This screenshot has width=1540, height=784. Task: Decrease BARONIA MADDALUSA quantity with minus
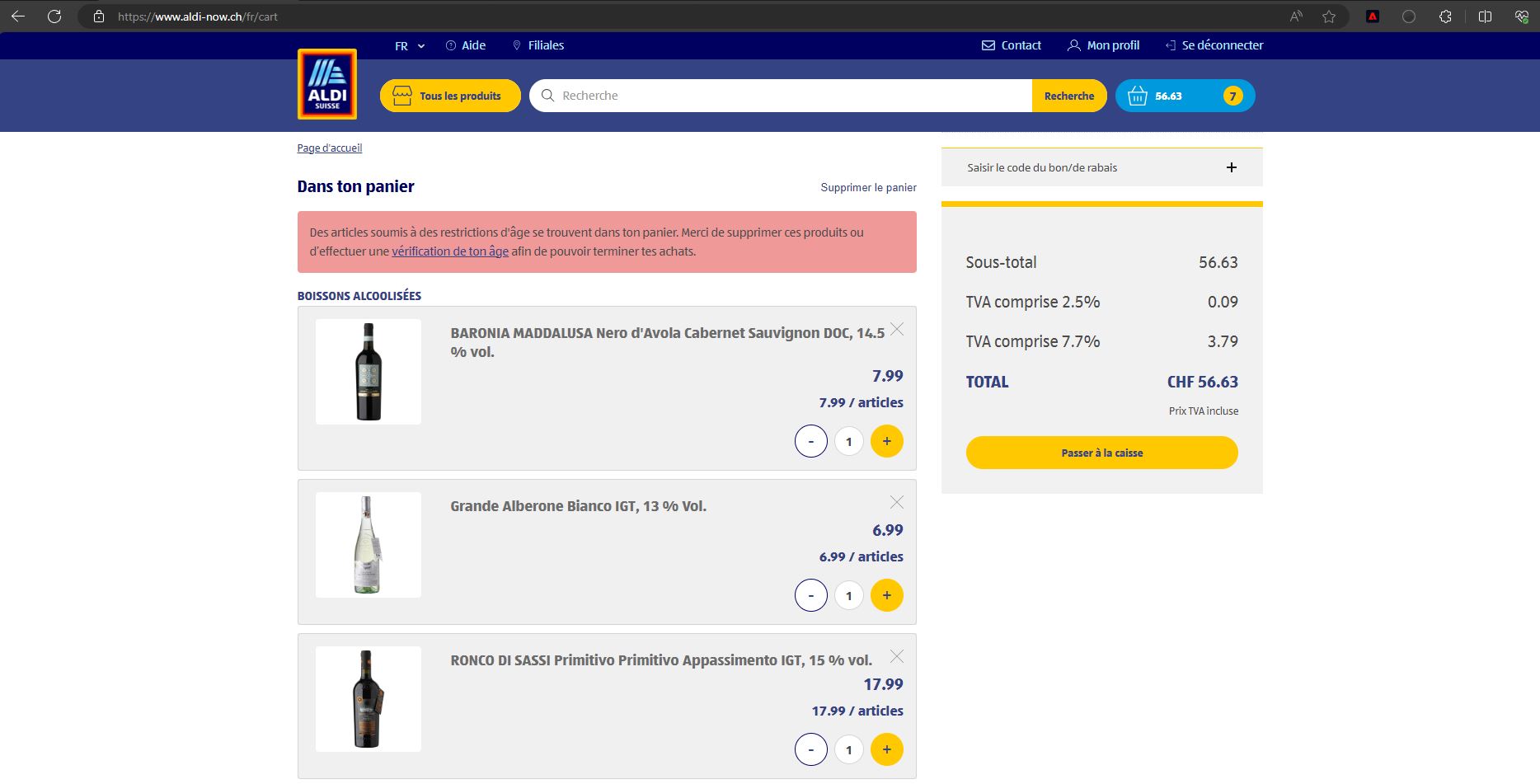(811, 441)
